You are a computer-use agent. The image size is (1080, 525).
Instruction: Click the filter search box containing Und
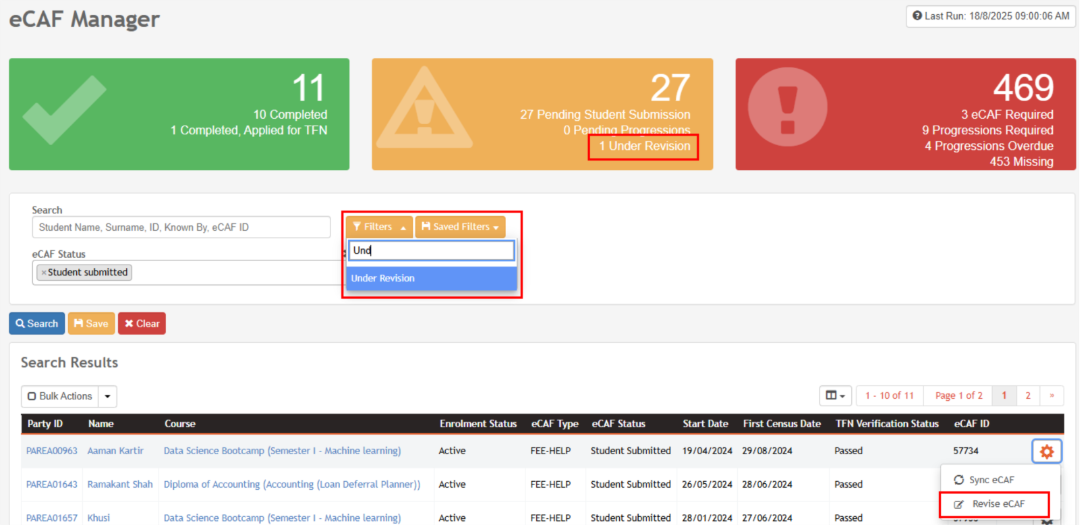[431, 251]
